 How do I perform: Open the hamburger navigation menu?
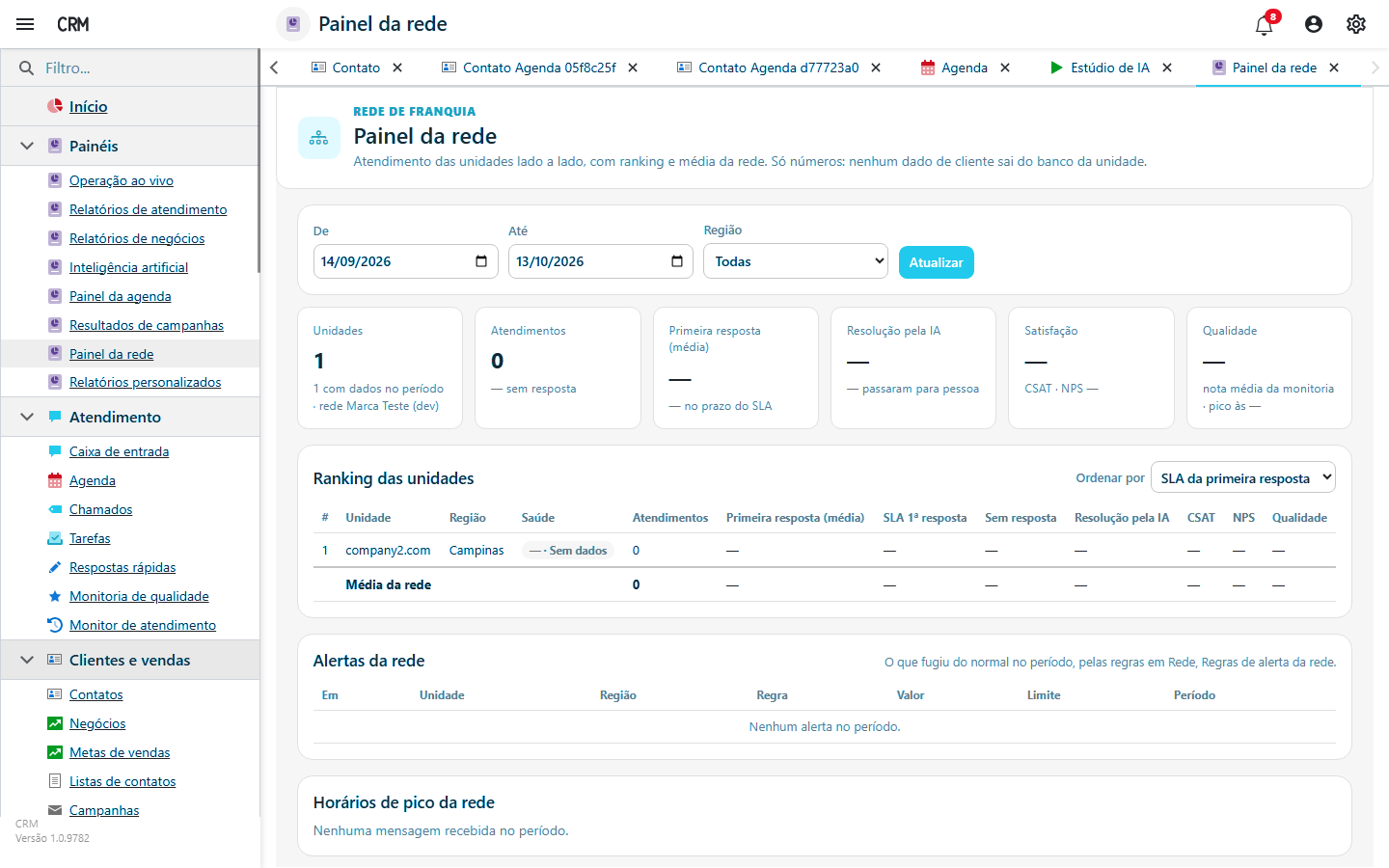(25, 24)
